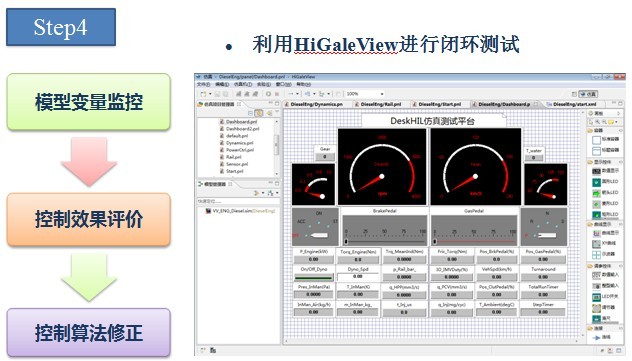Select the VV_ENG_Diesel.sim model item
The image size is (632, 361).
(x=240, y=211)
